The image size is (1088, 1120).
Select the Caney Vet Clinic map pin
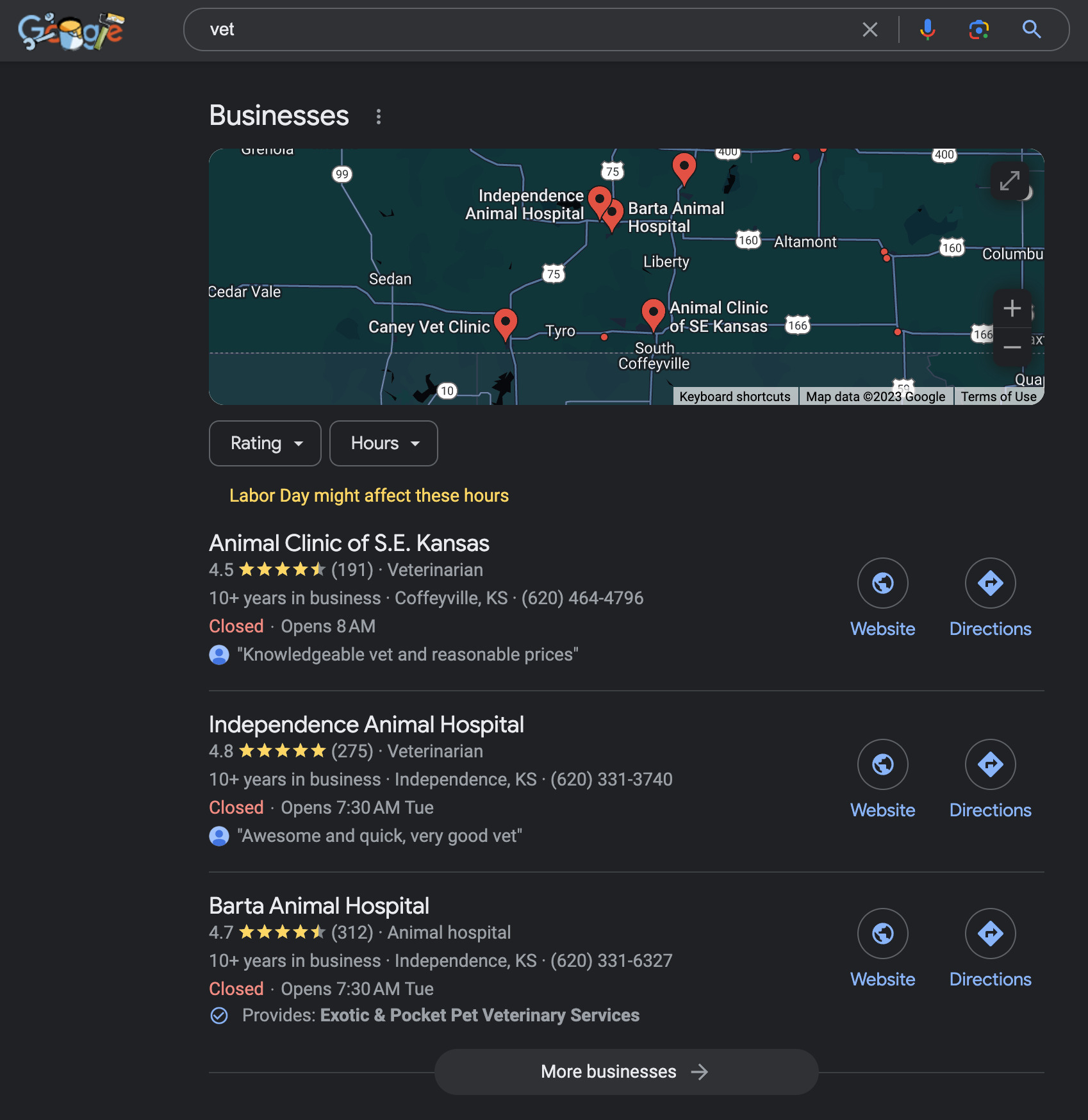[x=506, y=324]
